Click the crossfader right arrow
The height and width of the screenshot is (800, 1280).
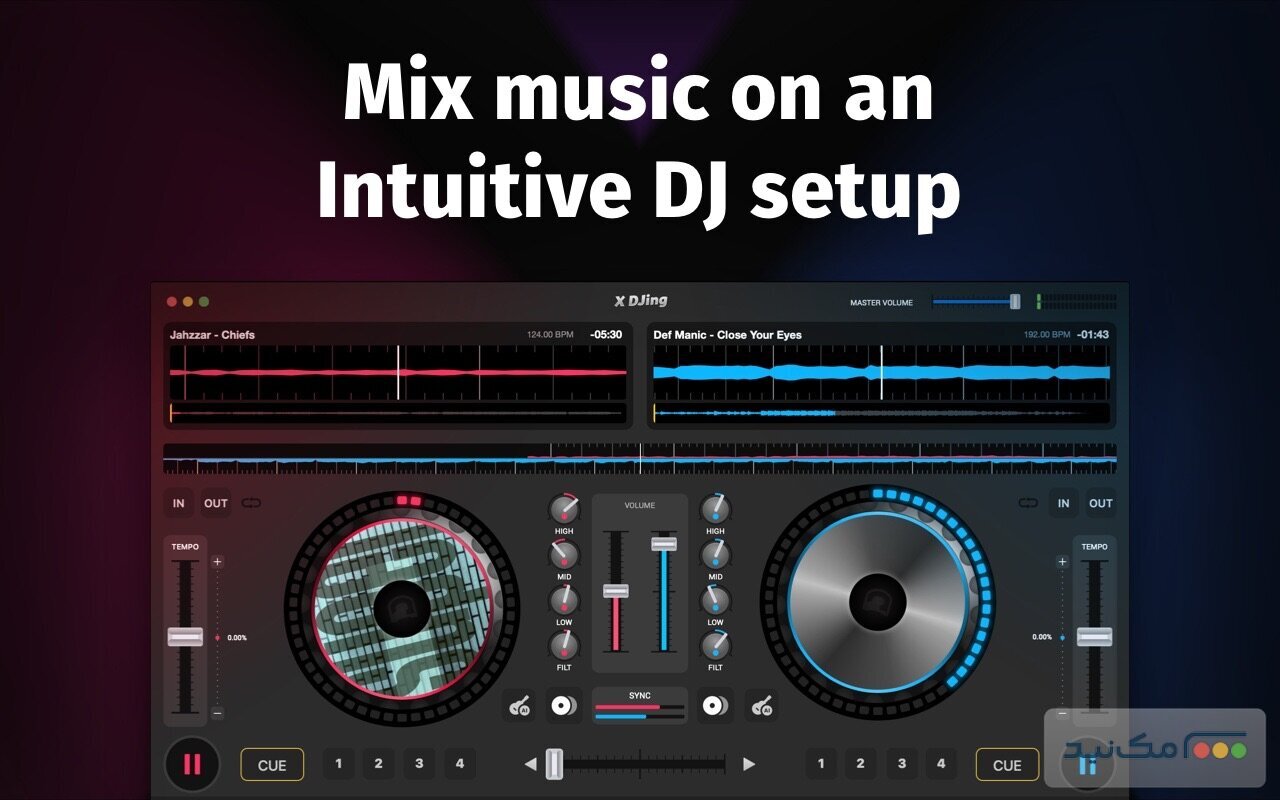pos(749,763)
